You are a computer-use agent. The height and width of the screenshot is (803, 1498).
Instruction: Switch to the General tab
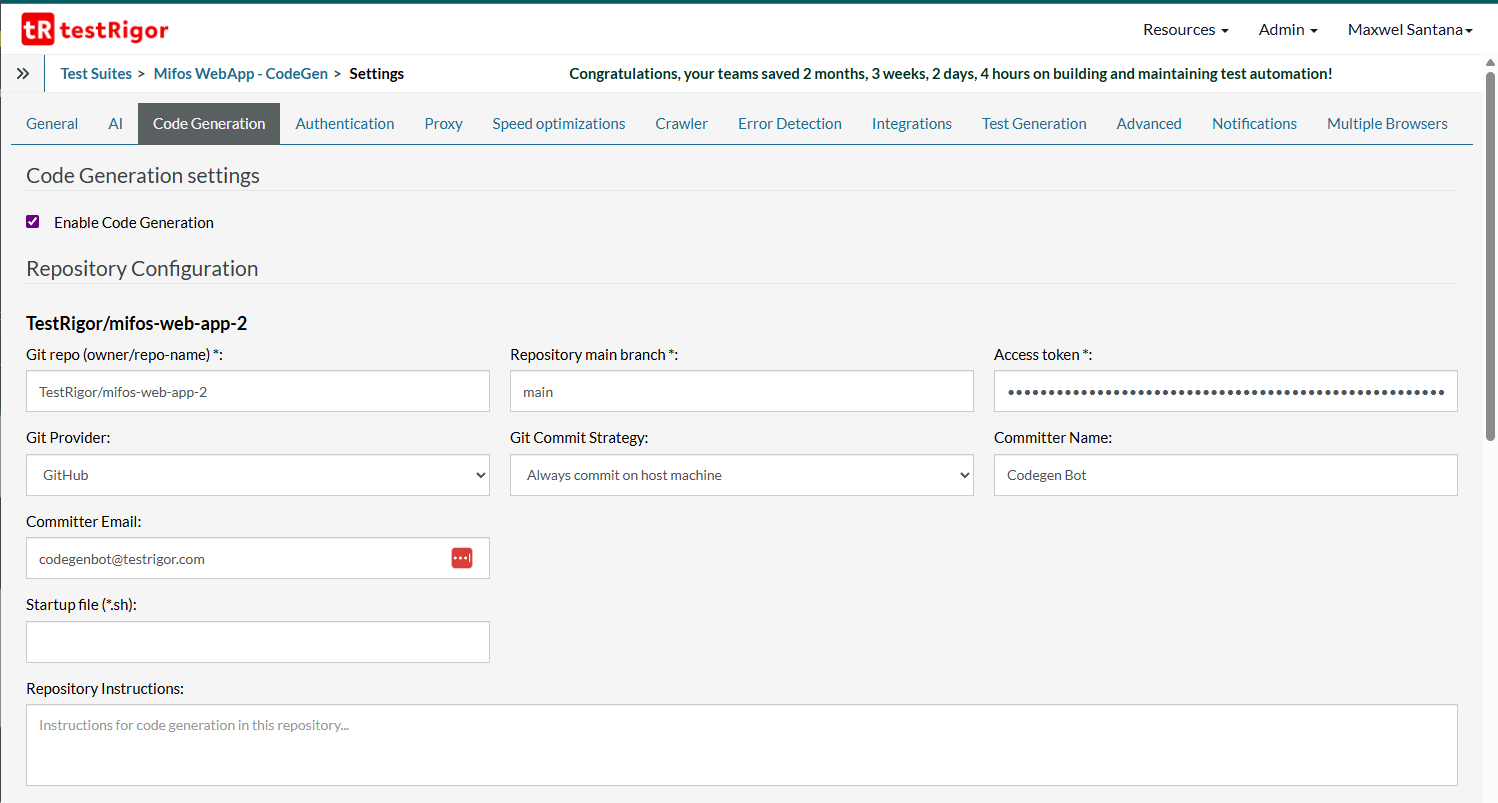[x=52, y=124]
